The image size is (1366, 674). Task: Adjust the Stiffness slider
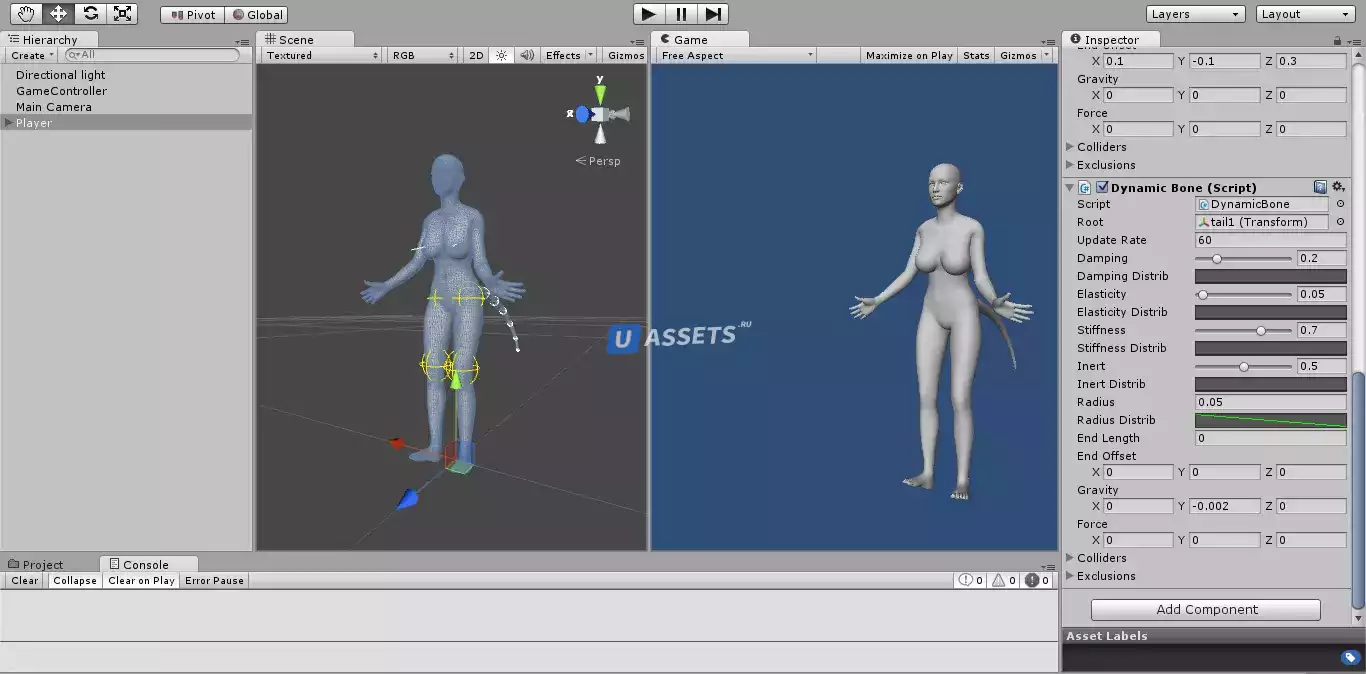[1243, 330]
